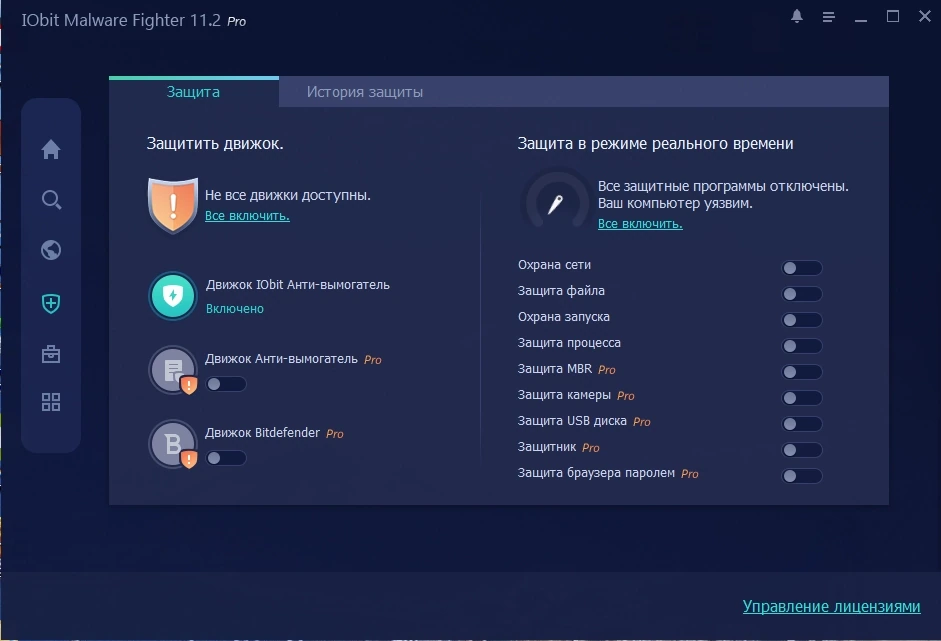Image resolution: width=941 pixels, height=641 pixels.
Task: Close the IObit Malware Fighter window
Action: [925, 16]
